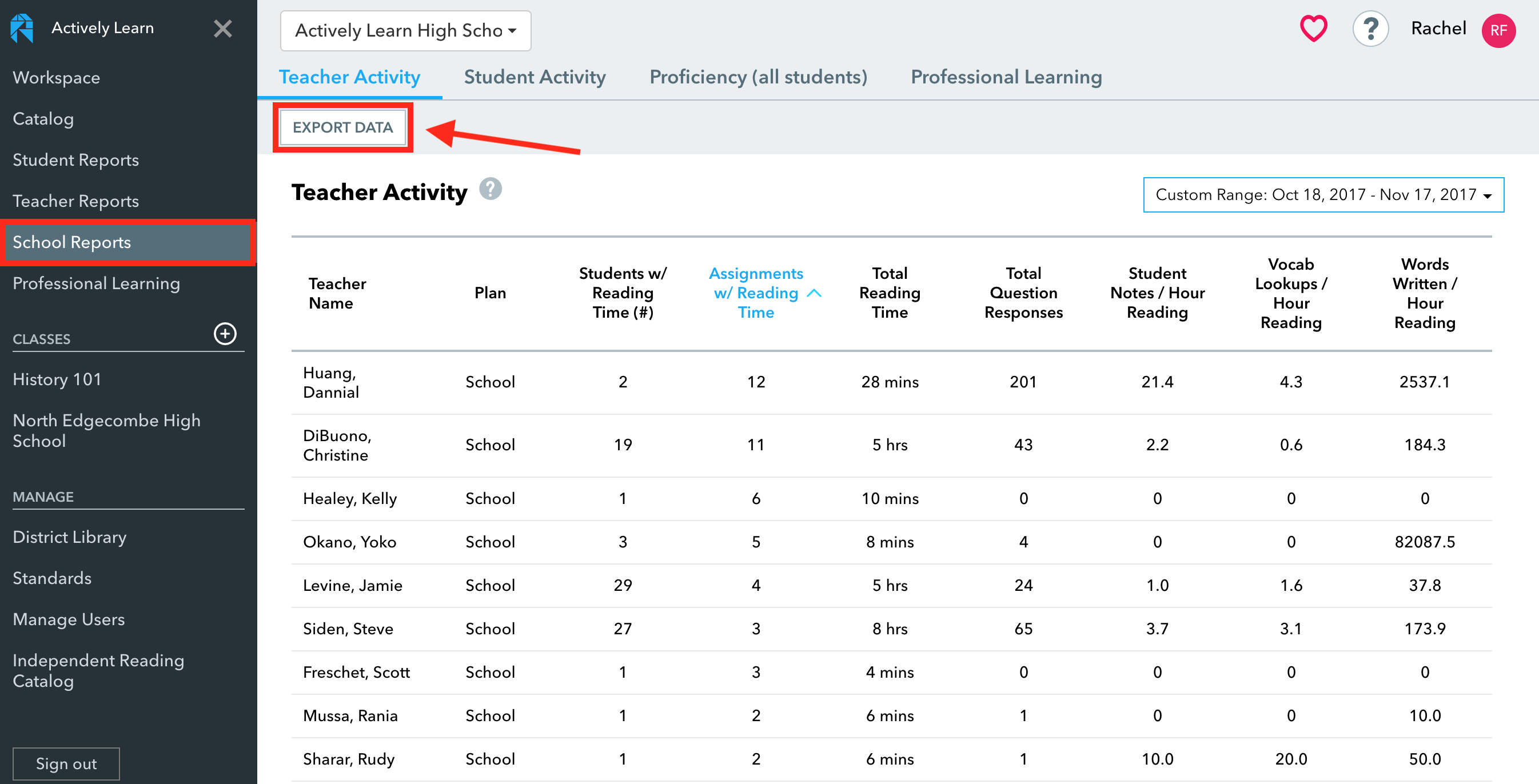Add a class with the plus icon
The height and width of the screenshot is (784, 1539).
point(225,334)
